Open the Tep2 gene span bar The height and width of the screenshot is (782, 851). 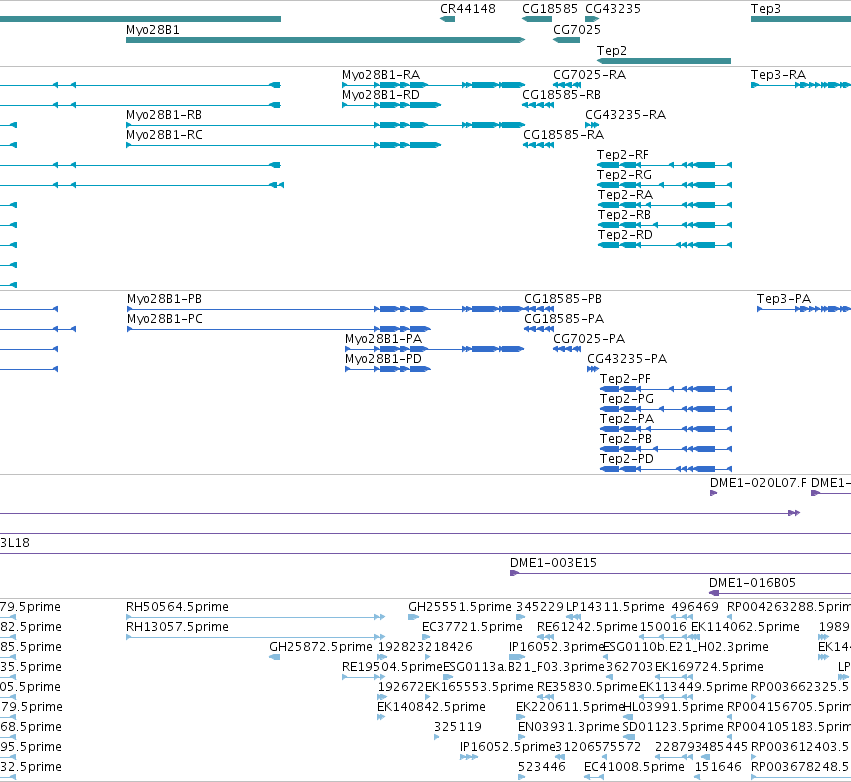click(x=664, y=61)
